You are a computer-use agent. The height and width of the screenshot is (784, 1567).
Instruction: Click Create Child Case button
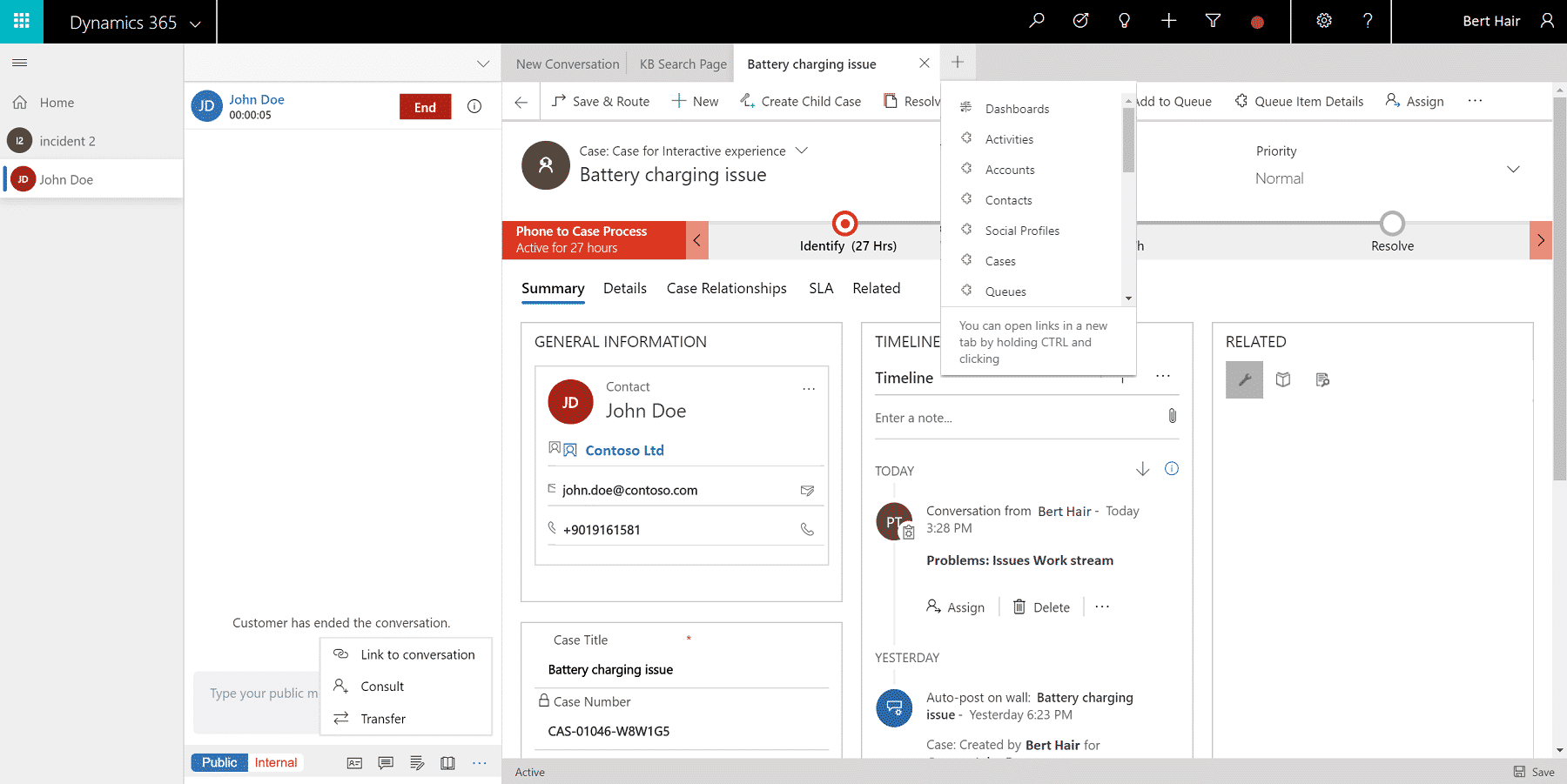(x=800, y=101)
